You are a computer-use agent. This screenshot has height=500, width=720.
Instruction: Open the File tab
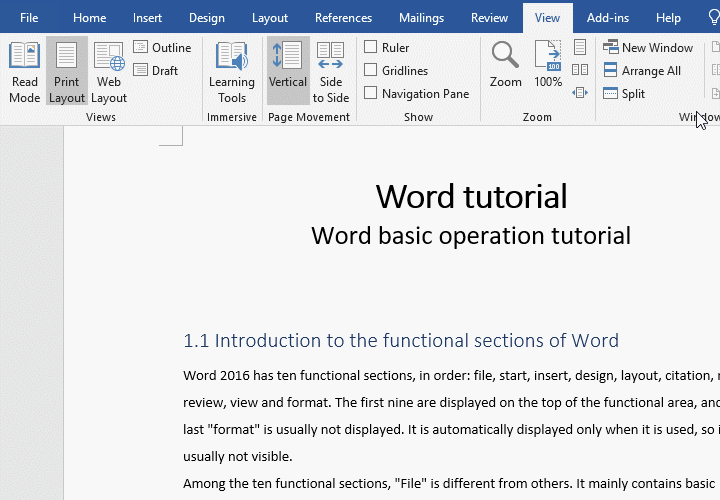pos(29,17)
